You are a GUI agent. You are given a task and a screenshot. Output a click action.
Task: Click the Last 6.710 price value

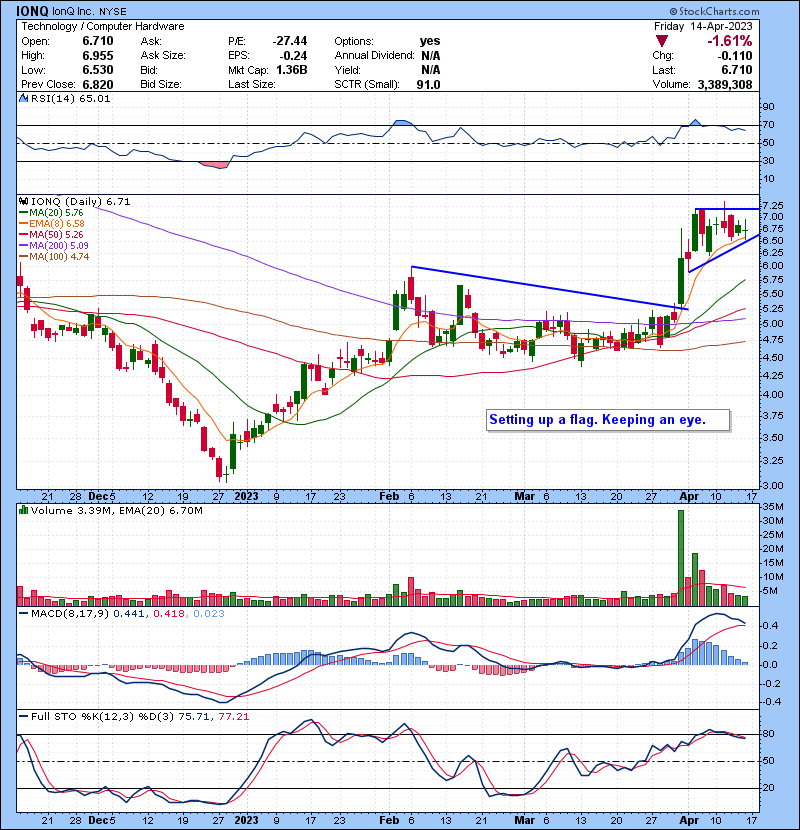pyautogui.click(x=736, y=70)
